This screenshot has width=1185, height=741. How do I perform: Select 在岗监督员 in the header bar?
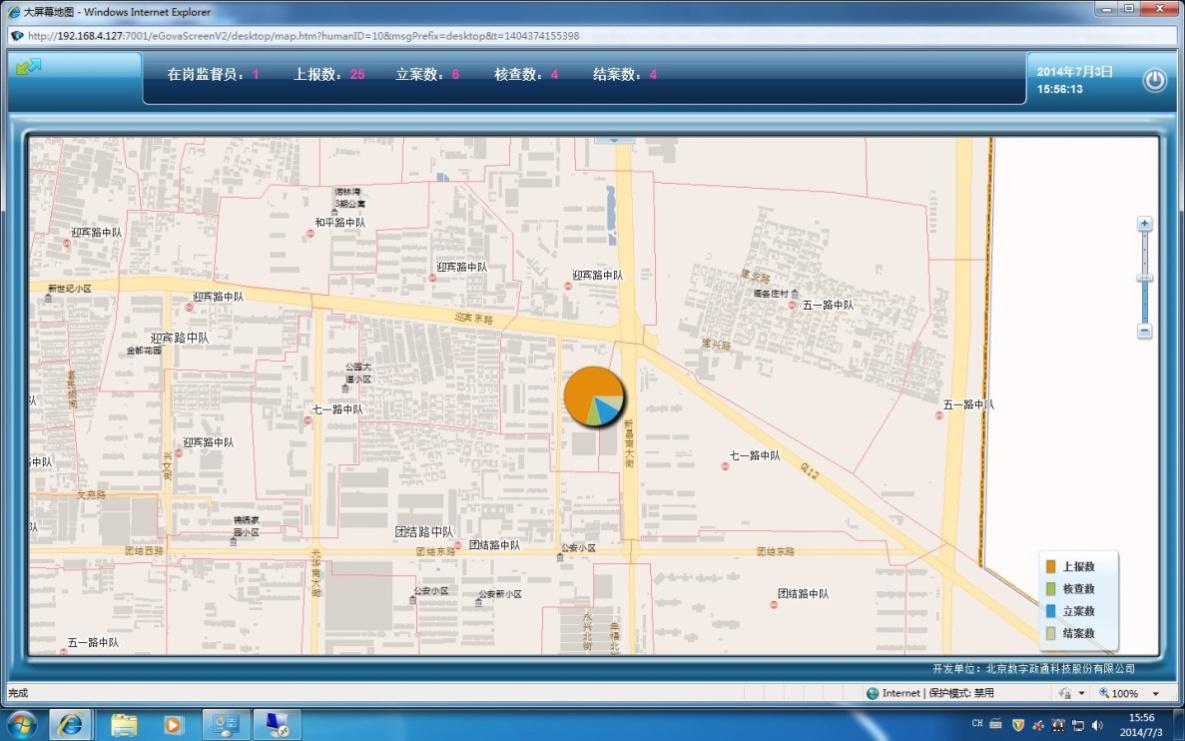tap(204, 73)
